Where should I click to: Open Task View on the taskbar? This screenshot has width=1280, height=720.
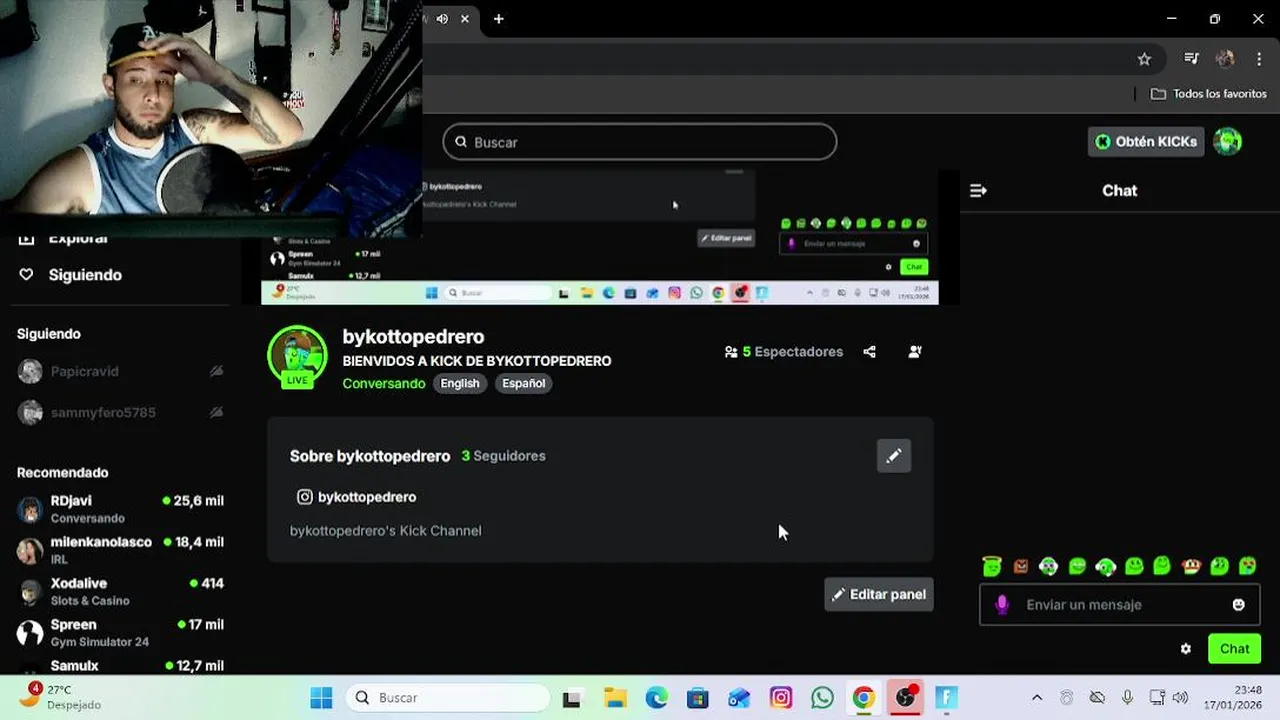point(571,698)
